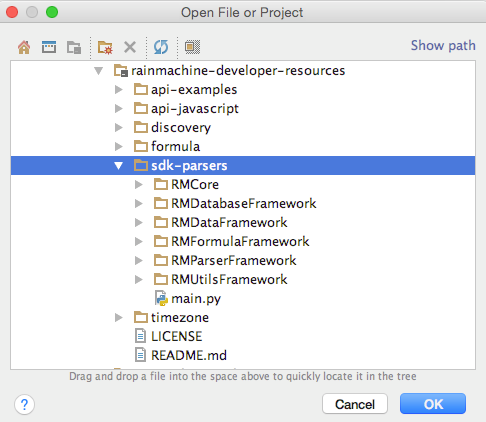This screenshot has width=486, height=422.
Task: Toggle show hidden files and directories icon
Action: 192,47
